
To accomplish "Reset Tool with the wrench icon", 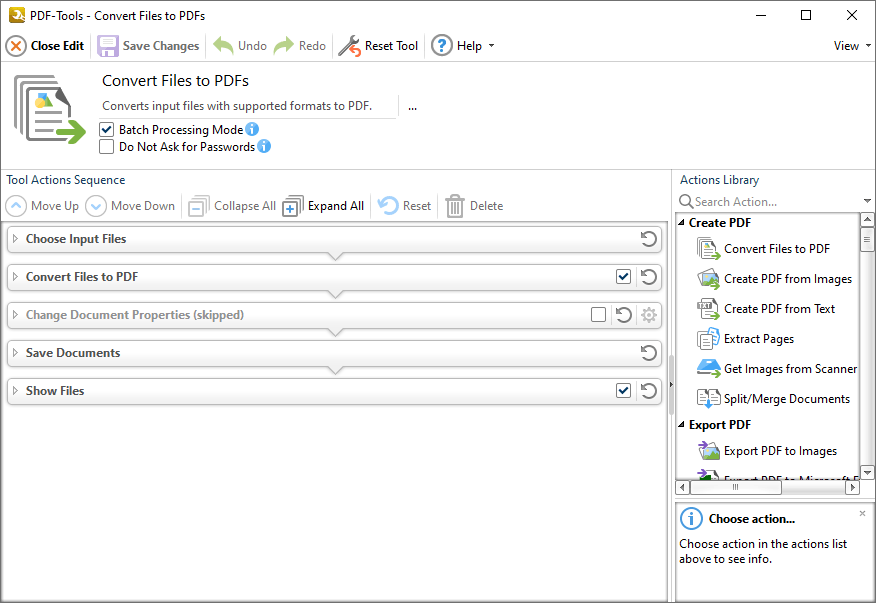I will (378, 46).
